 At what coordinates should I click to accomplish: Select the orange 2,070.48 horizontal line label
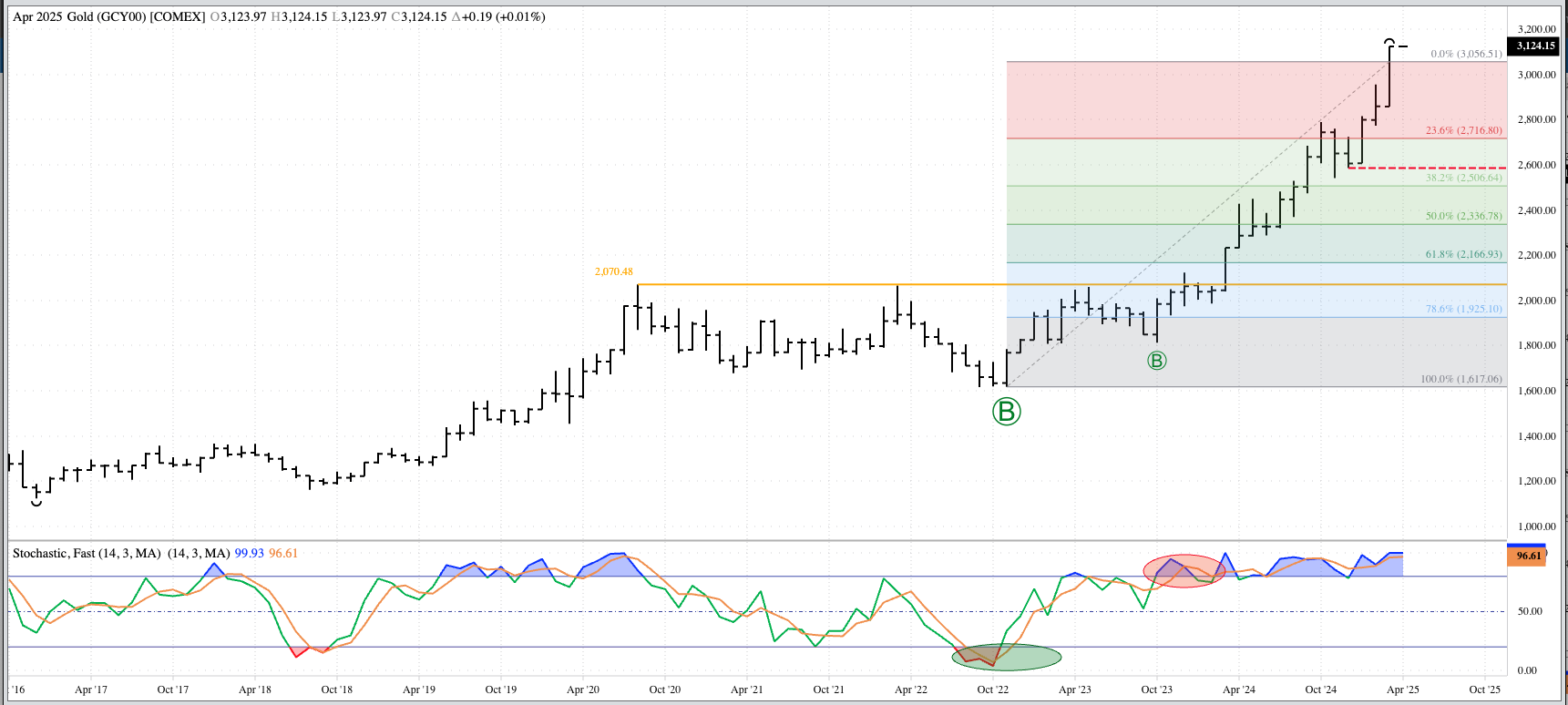(x=613, y=271)
